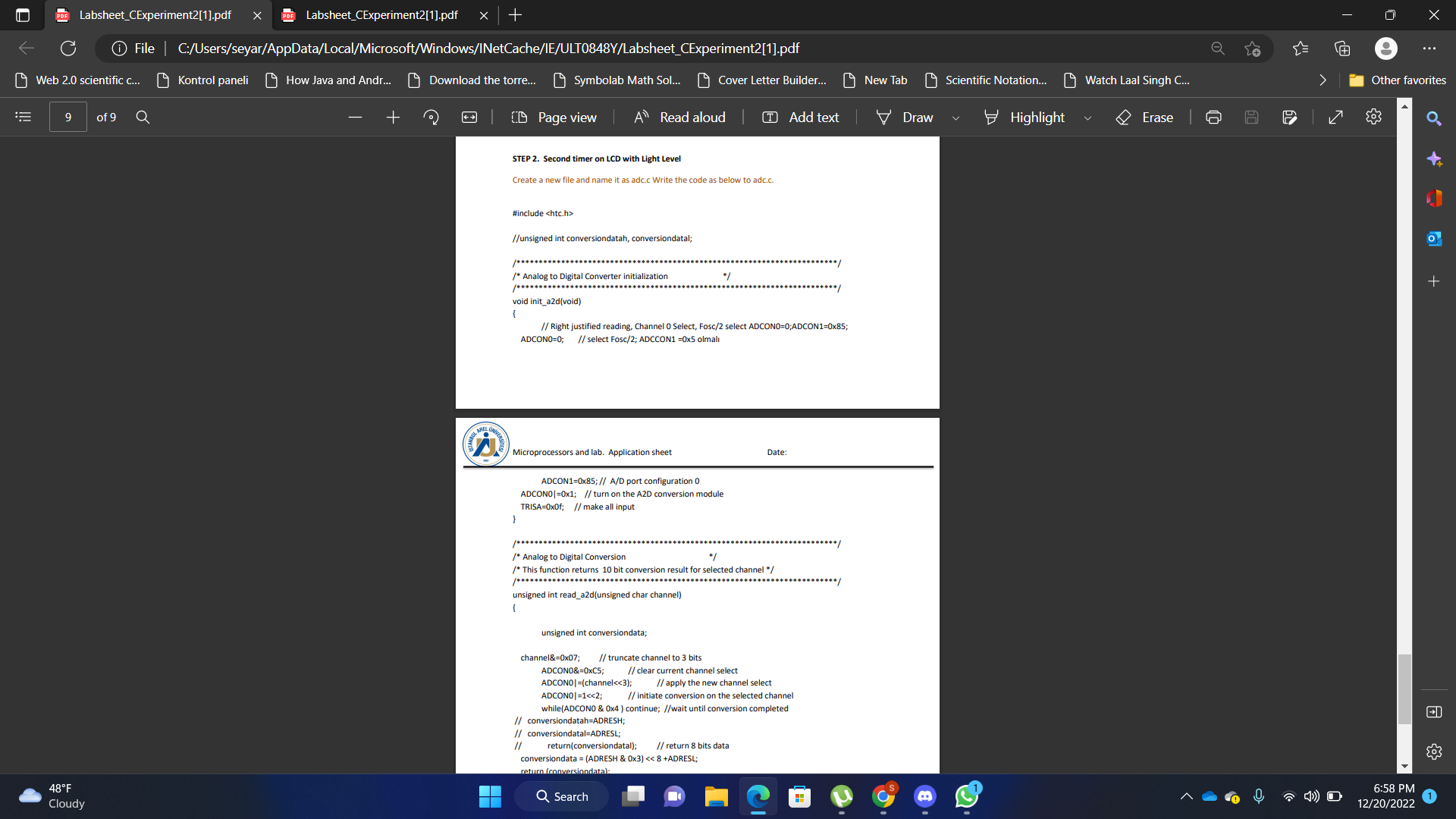Click the Read aloud button

coord(680,117)
